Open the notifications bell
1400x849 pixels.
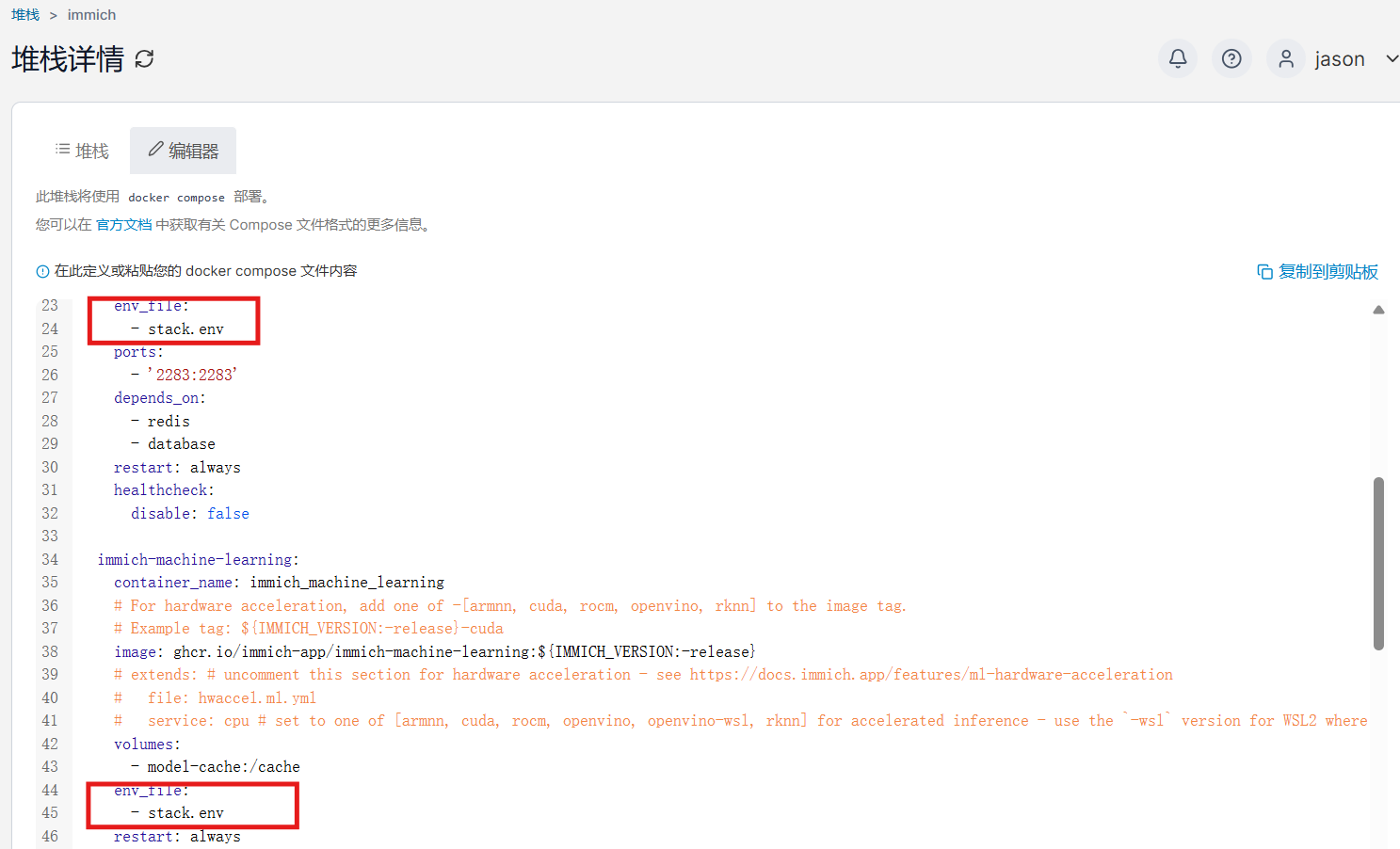pos(1177,59)
